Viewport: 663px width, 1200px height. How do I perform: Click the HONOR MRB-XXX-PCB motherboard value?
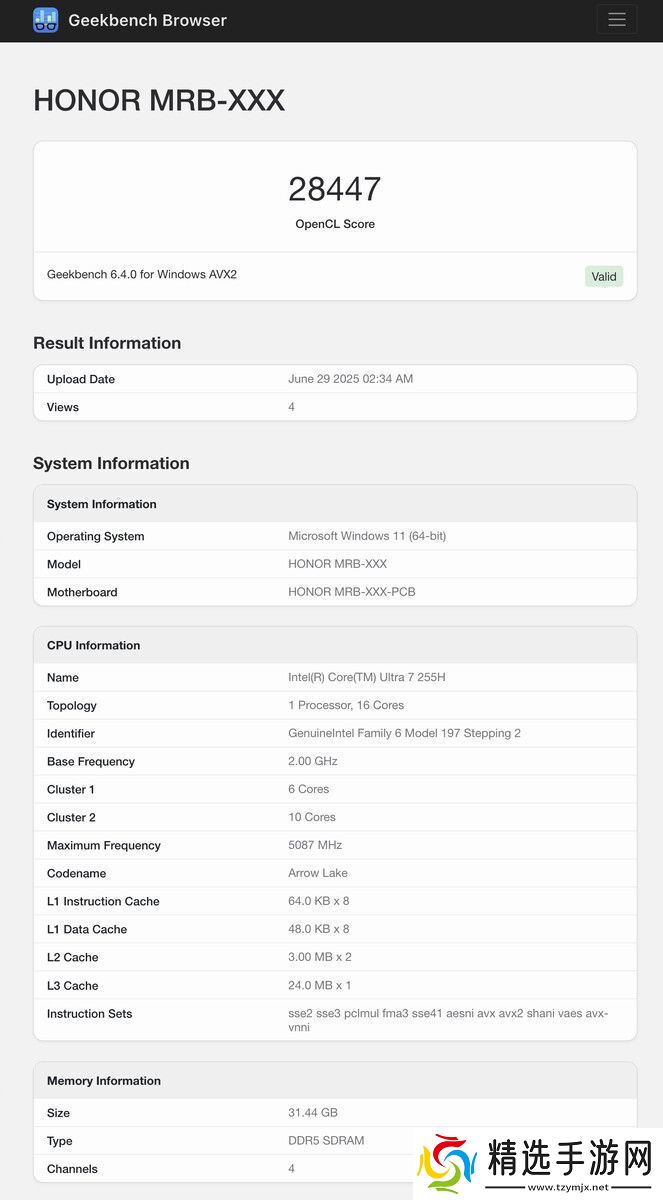click(x=351, y=592)
